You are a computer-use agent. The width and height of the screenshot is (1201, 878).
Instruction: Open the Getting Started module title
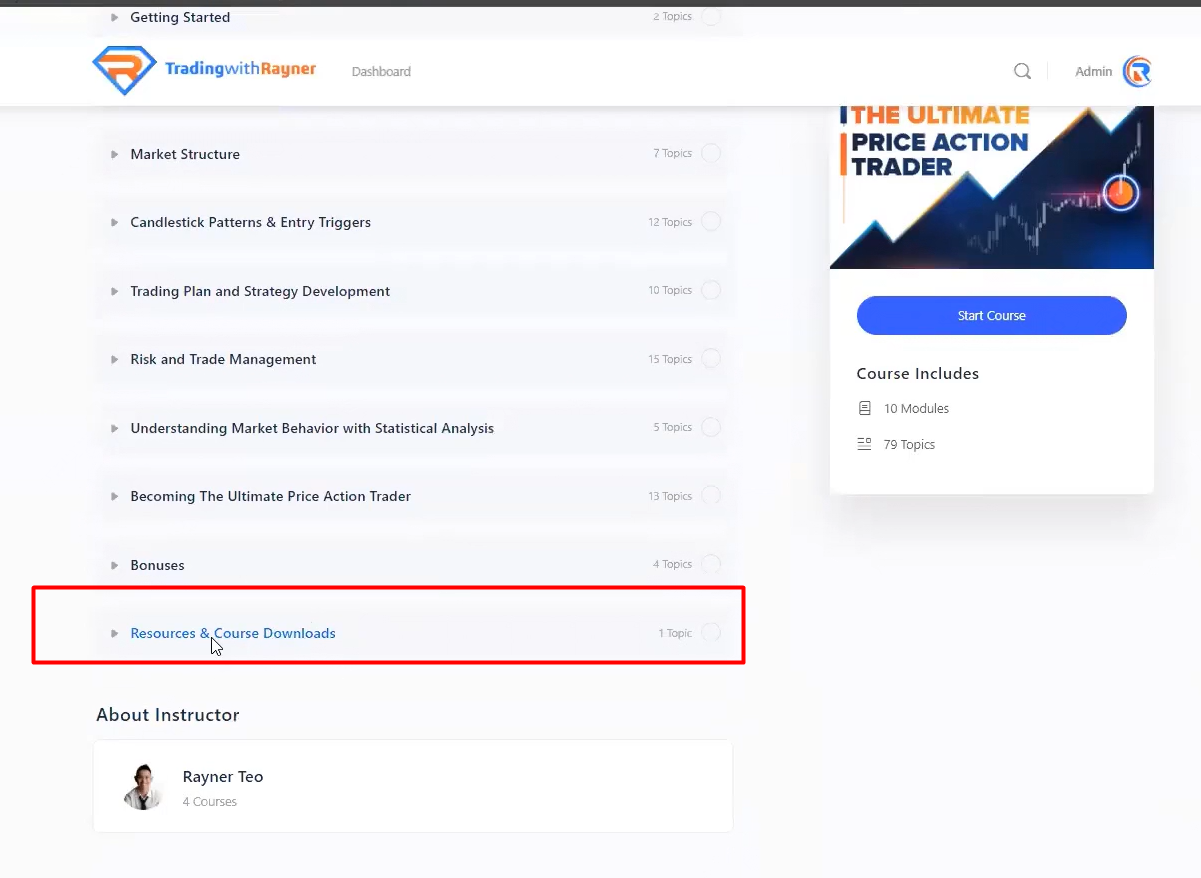point(180,17)
